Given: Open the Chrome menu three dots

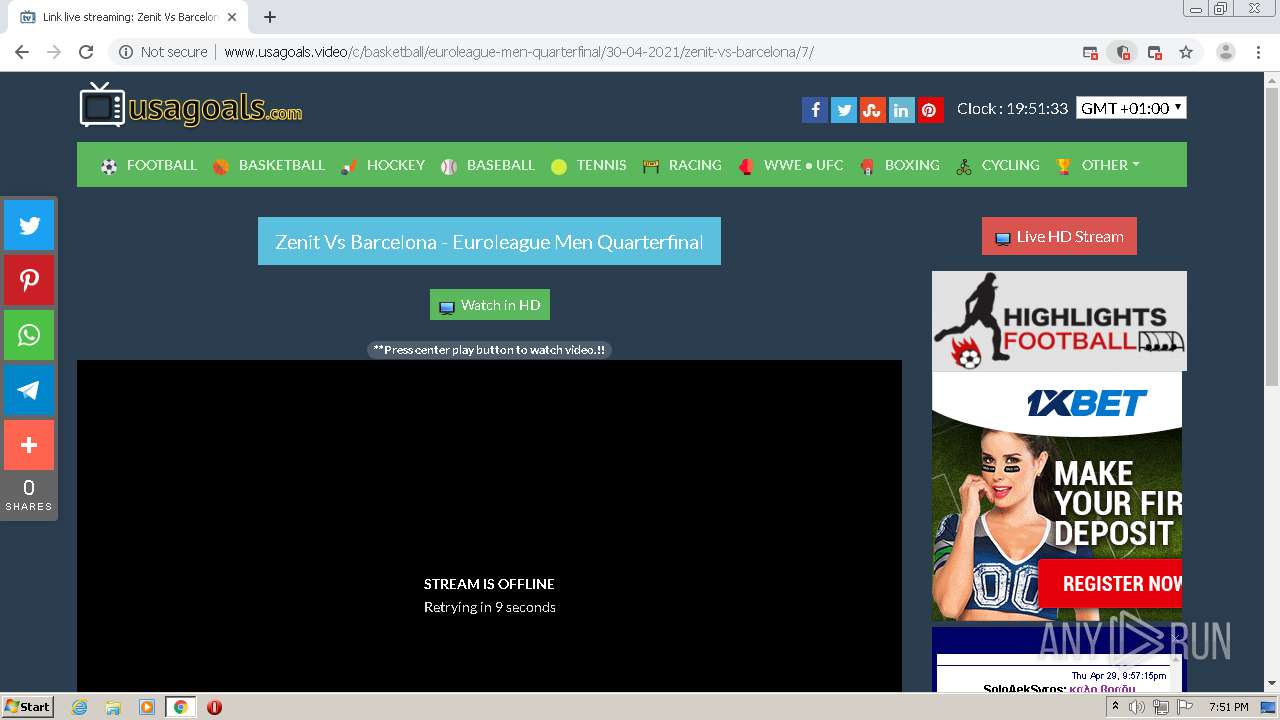Looking at the screenshot, I should [1260, 52].
